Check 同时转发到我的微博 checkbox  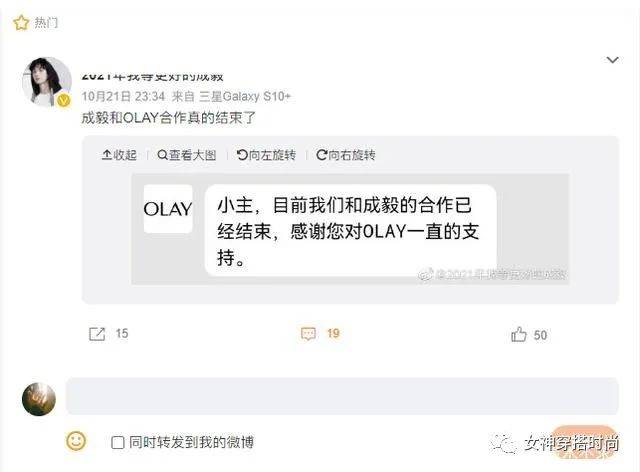click(118, 443)
